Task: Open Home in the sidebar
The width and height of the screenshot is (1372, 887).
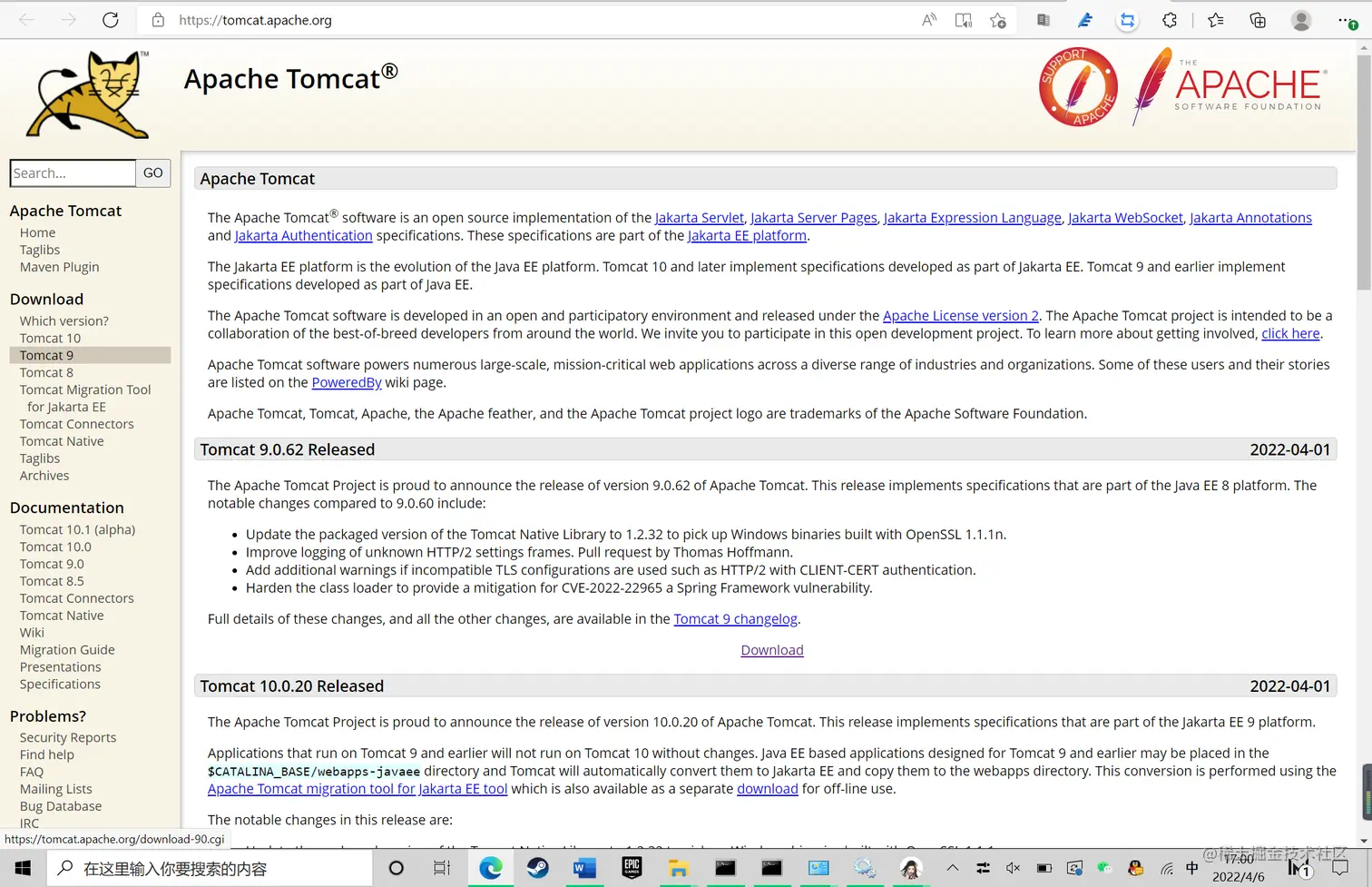Action: click(x=37, y=232)
